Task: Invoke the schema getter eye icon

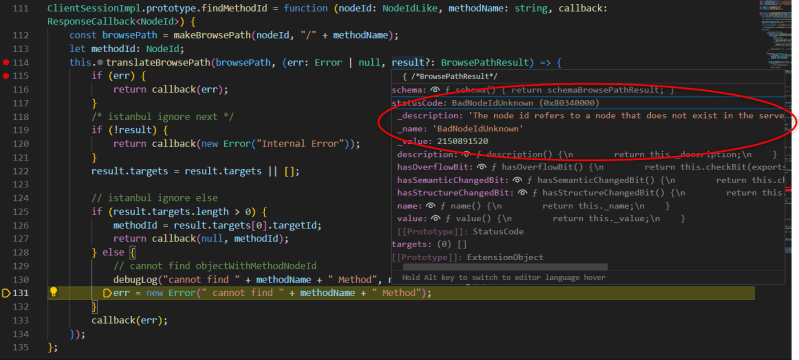Action: coord(435,90)
